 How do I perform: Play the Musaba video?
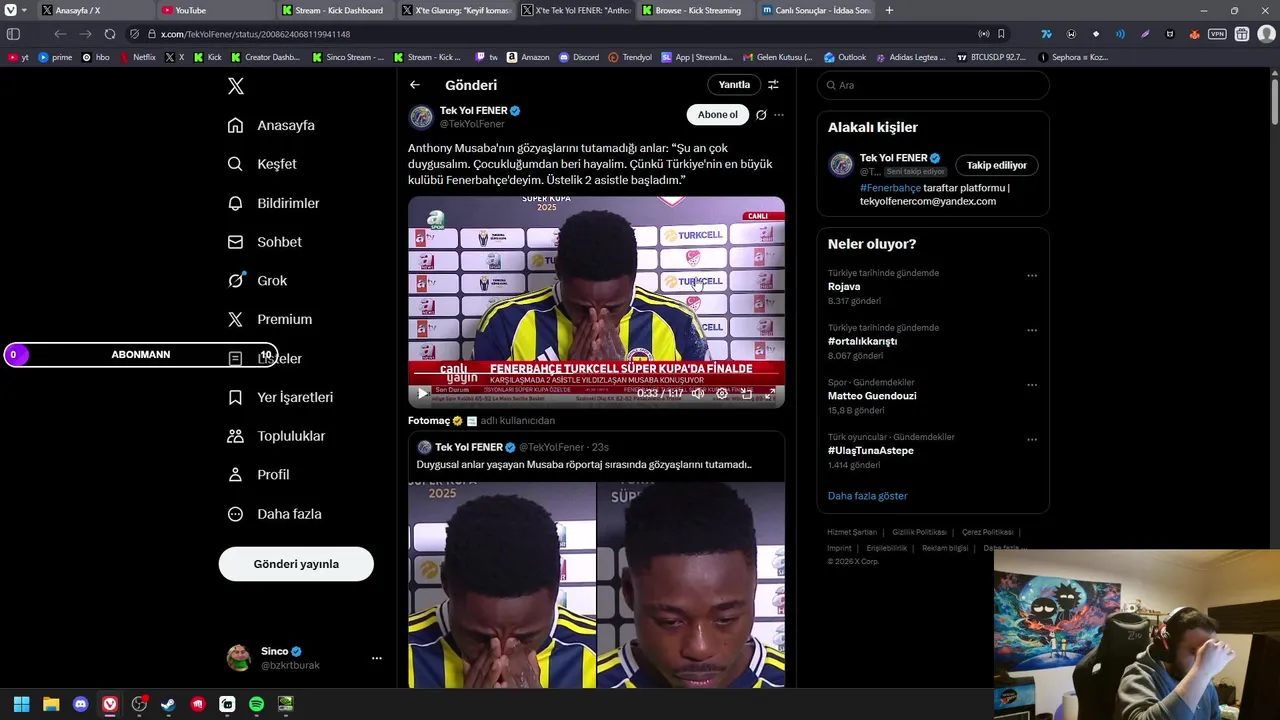[422, 393]
